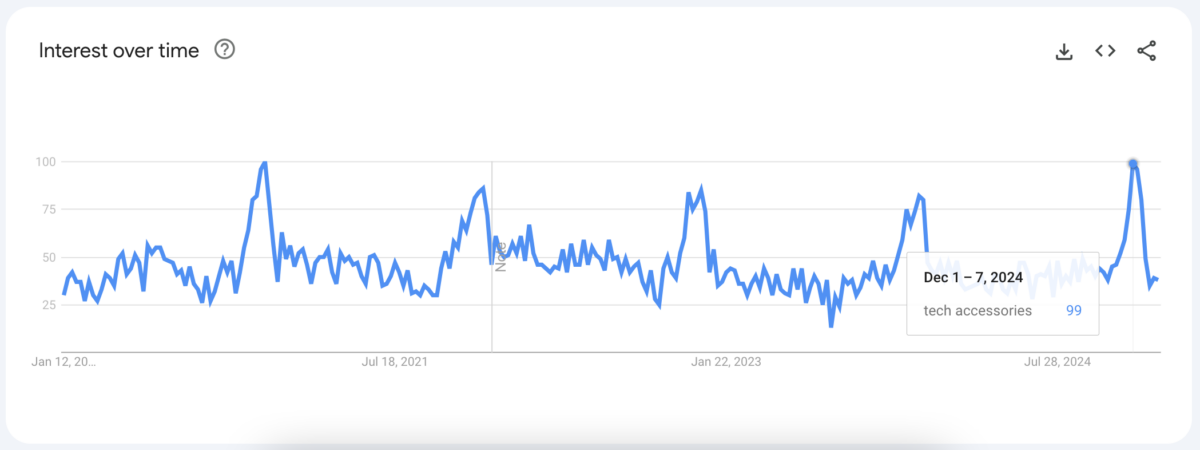Click the value 99 in the tooltip
Screen dimensions: 1200x450
(1074, 311)
